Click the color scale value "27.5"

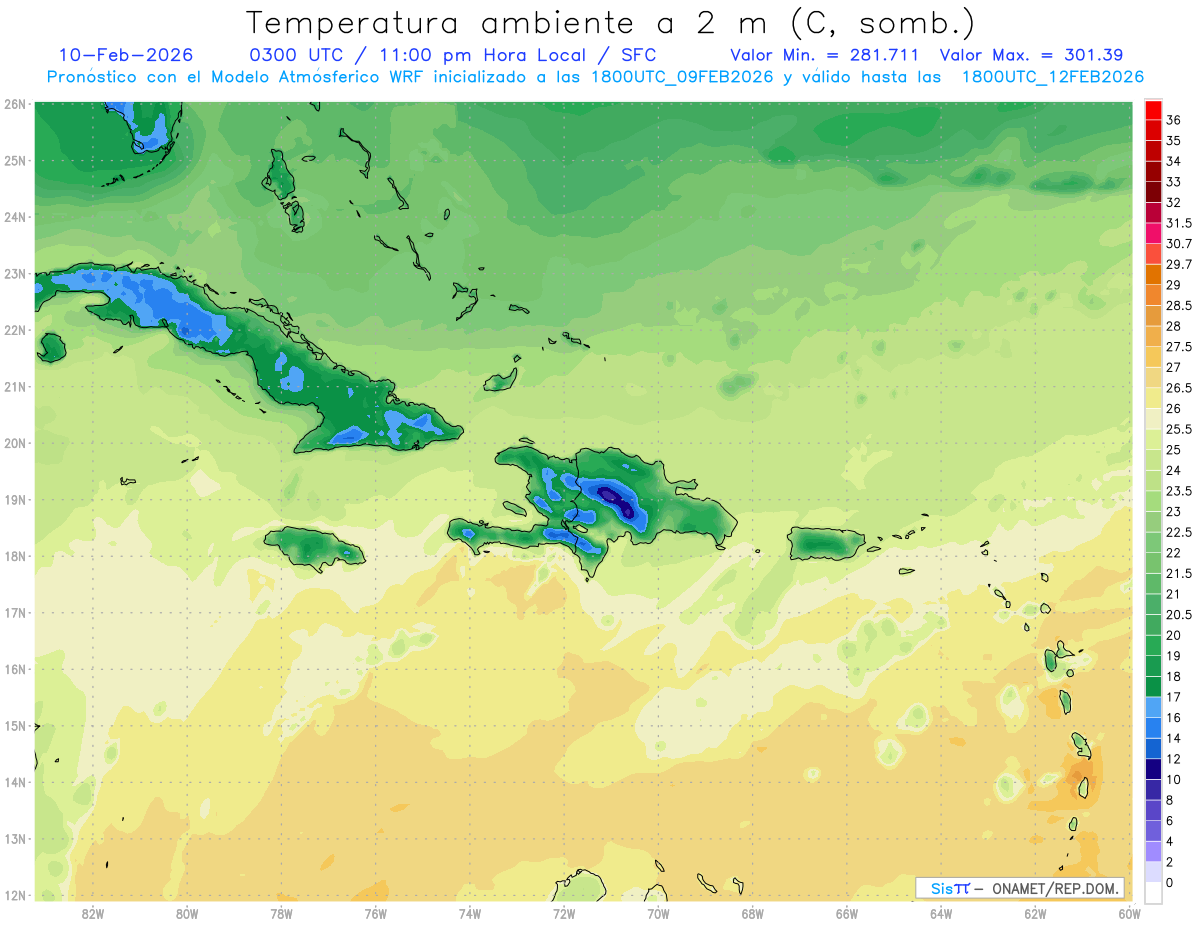click(x=1179, y=347)
